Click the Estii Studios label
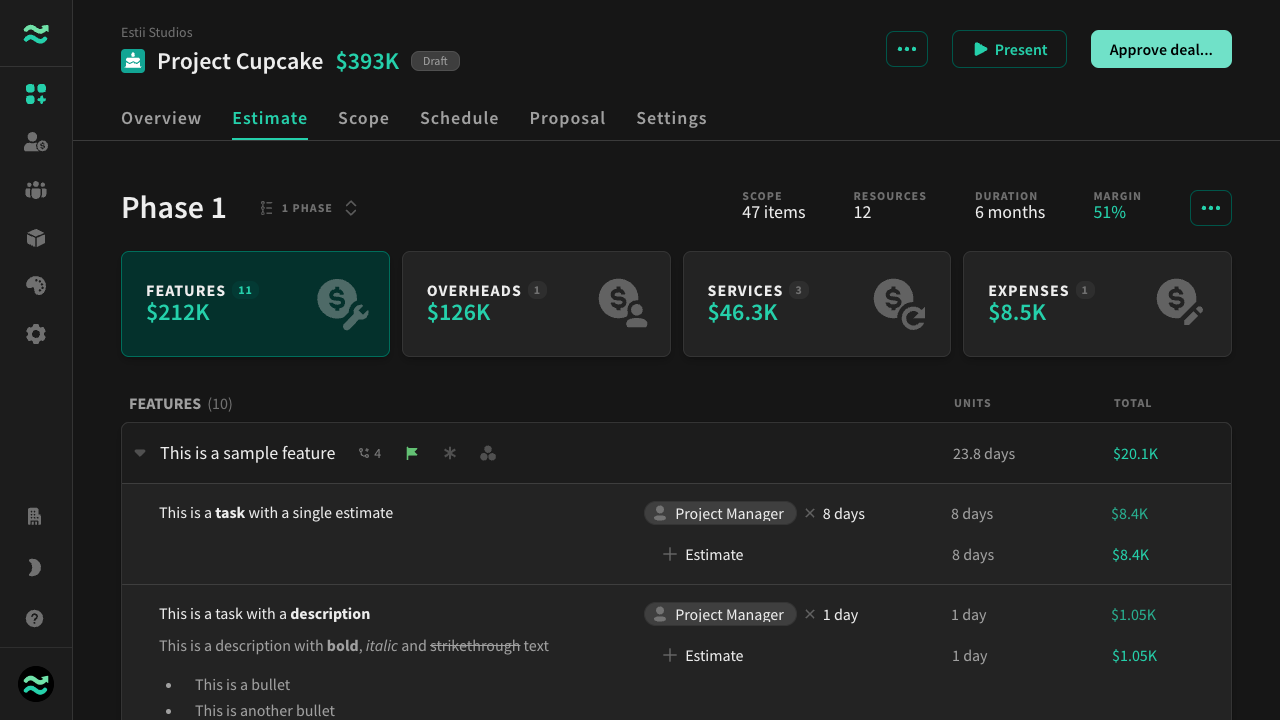 click(x=157, y=33)
